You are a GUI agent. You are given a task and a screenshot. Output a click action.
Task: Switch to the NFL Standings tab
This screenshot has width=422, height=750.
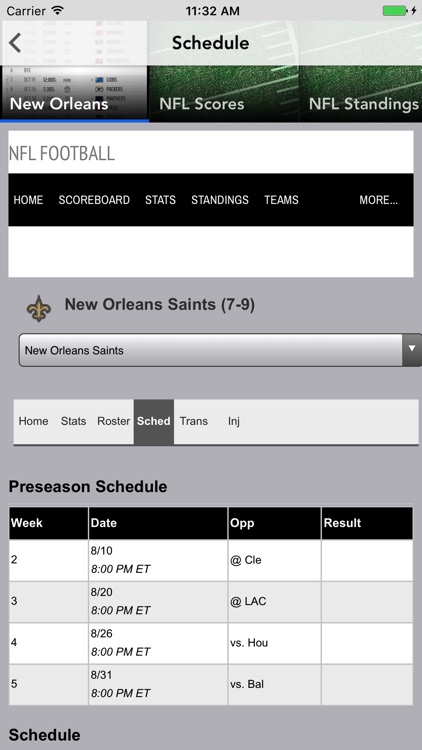click(x=363, y=104)
